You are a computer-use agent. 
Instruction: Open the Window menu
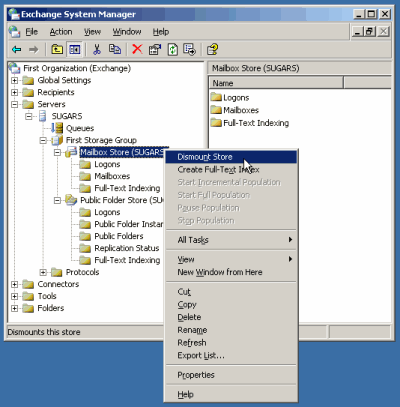(x=127, y=32)
